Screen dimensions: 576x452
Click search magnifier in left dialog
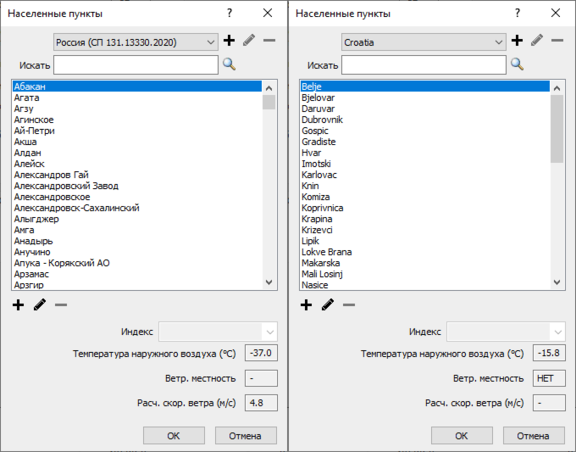coord(229,64)
